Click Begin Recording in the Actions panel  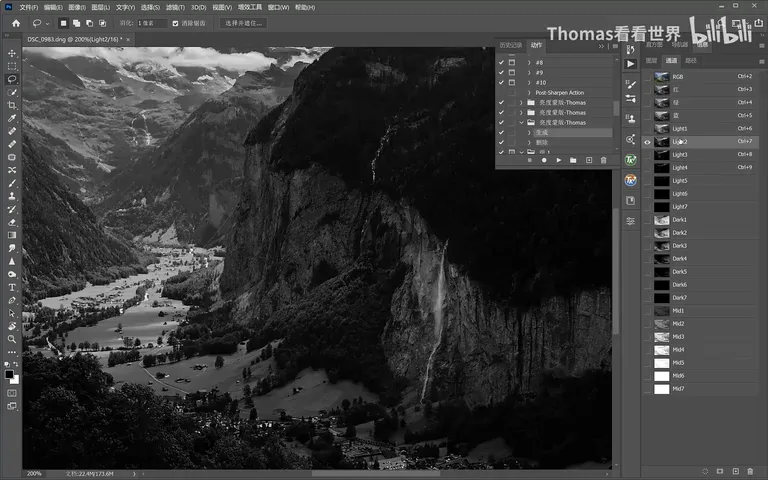point(544,160)
